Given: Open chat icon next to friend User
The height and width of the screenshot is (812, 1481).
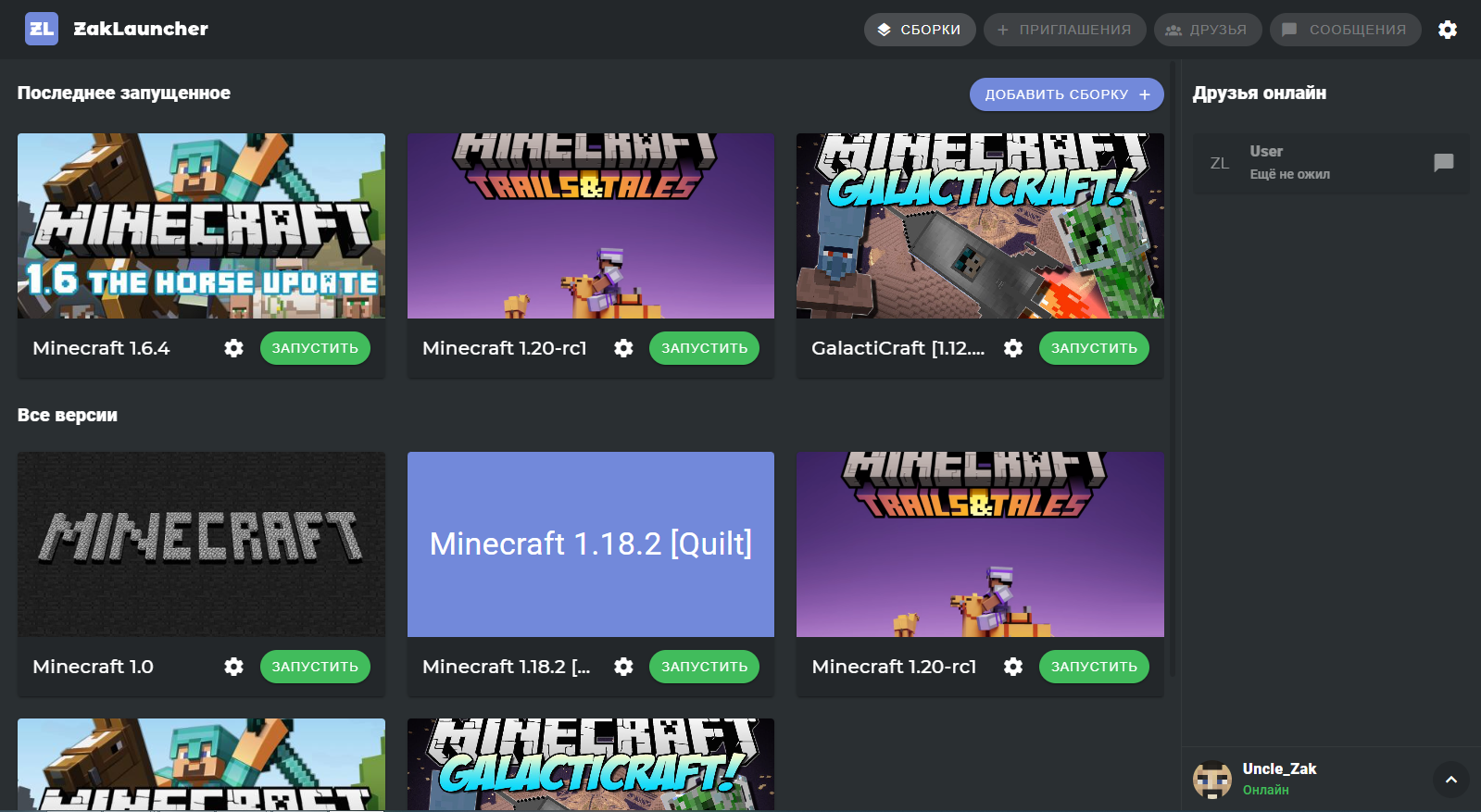Looking at the screenshot, I should coord(1444,163).
